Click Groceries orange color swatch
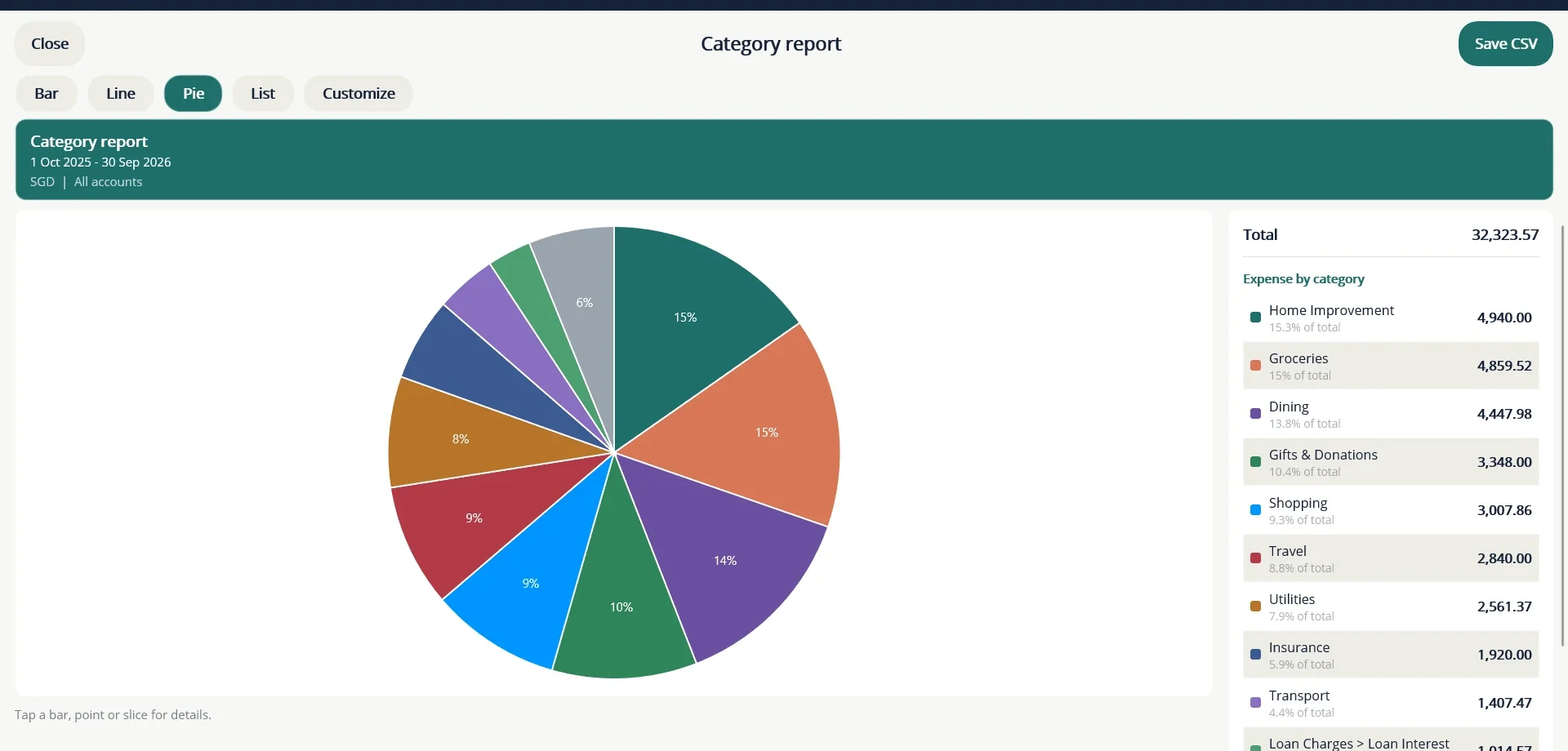Screen dimensions: 1568x751 [1255, 366]
